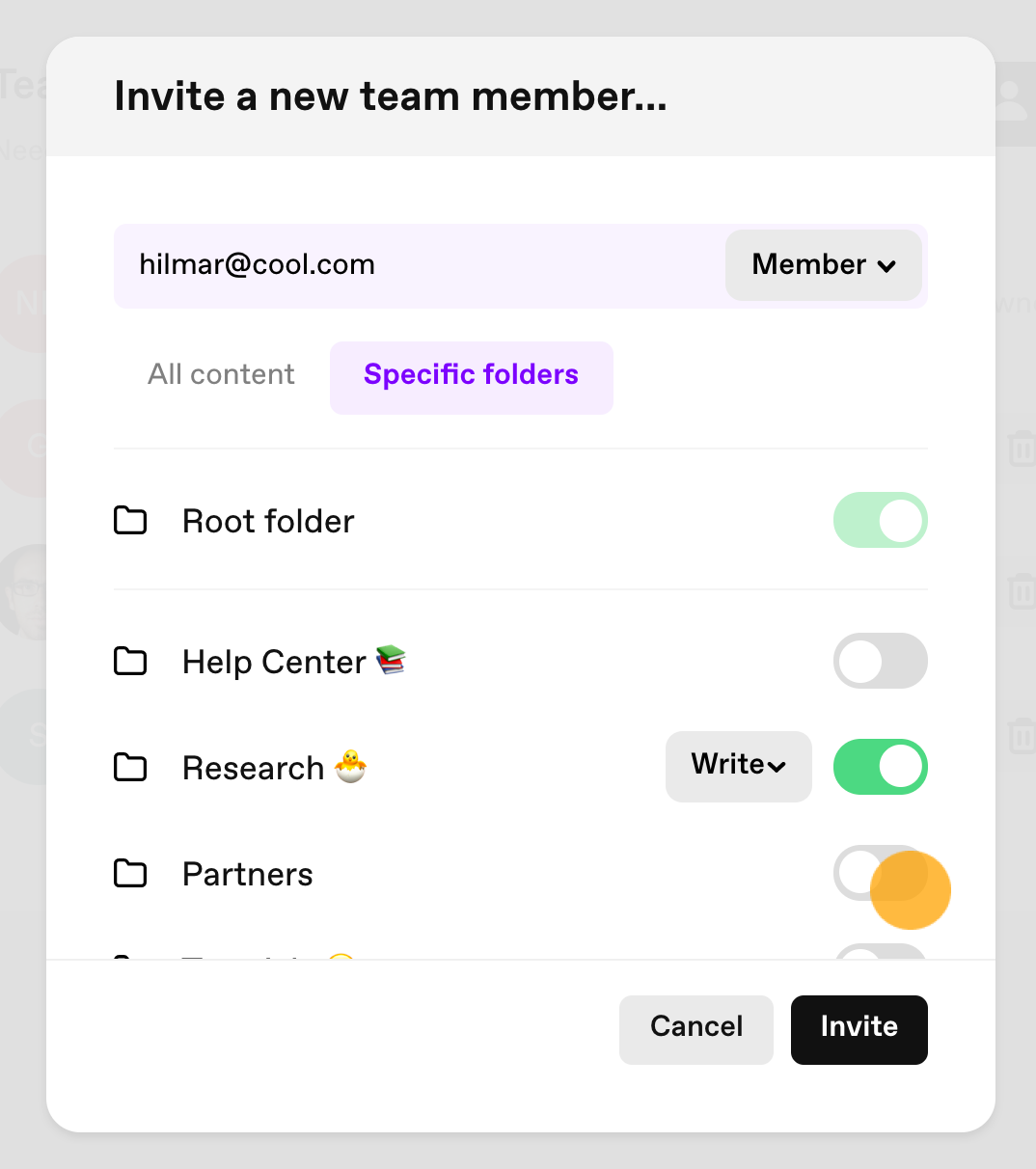Click the email field containing hilmar@cool.com
1036x1169 pixels.
coord(420,266)
